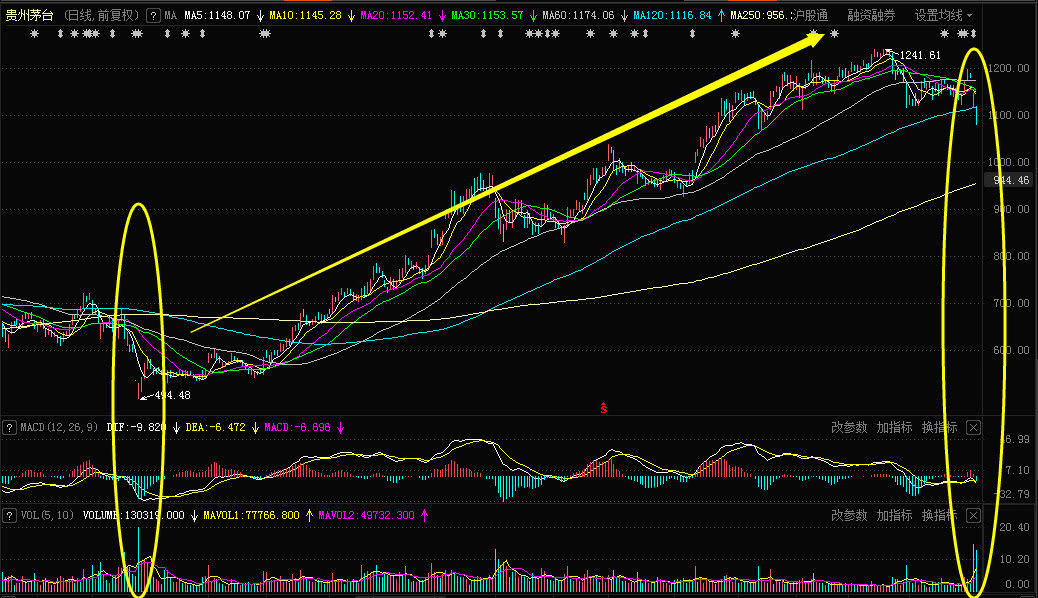The image size is (1038, 598).
Task: Click 加指标 in the VOL panel
Action: pyautogui.click(x=894, y=515)
